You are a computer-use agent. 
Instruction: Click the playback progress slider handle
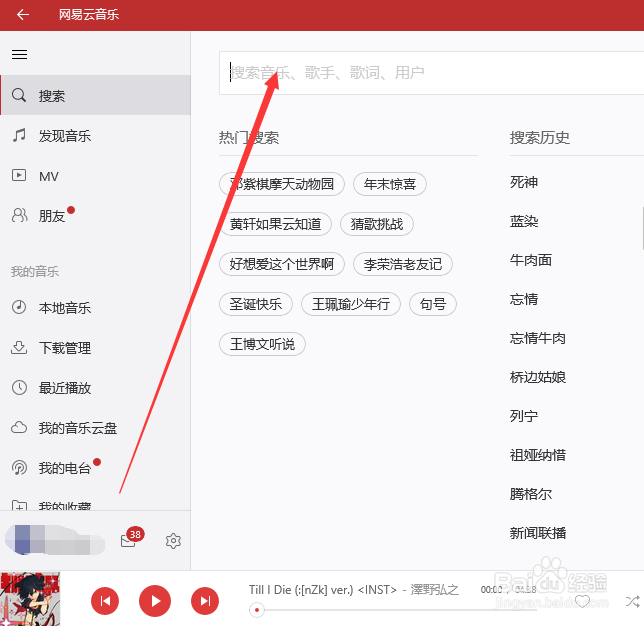point(257,610)
